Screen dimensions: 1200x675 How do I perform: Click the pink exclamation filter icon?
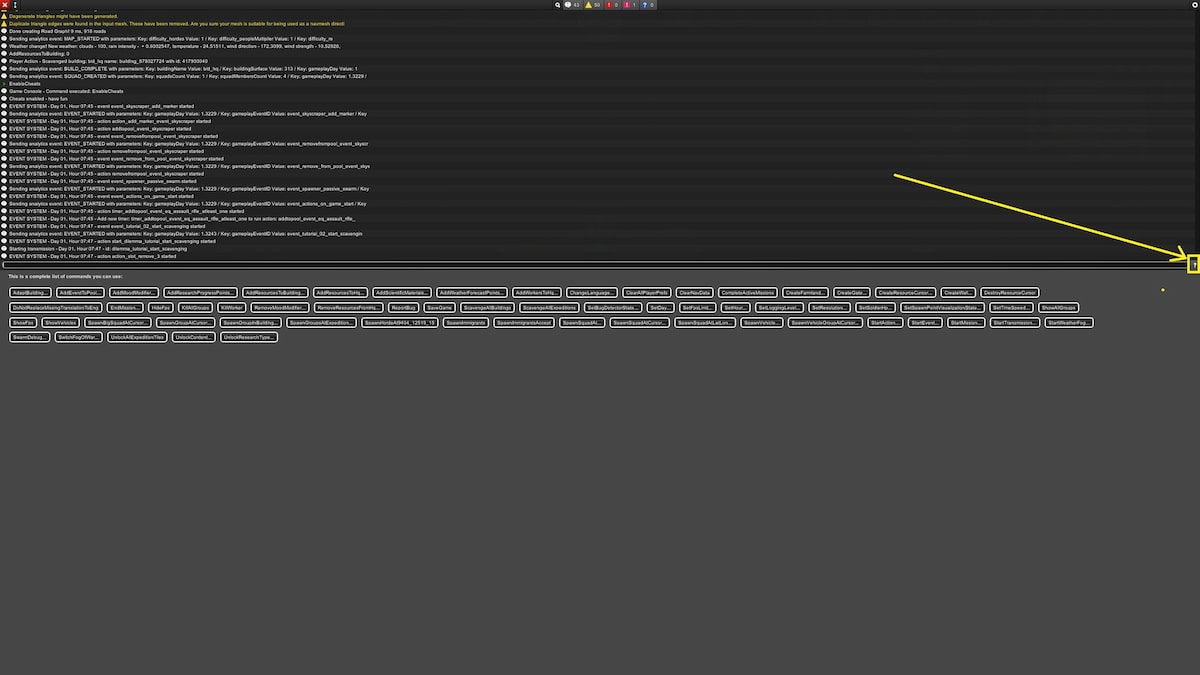pyautogui.click(x=631, y=5)
